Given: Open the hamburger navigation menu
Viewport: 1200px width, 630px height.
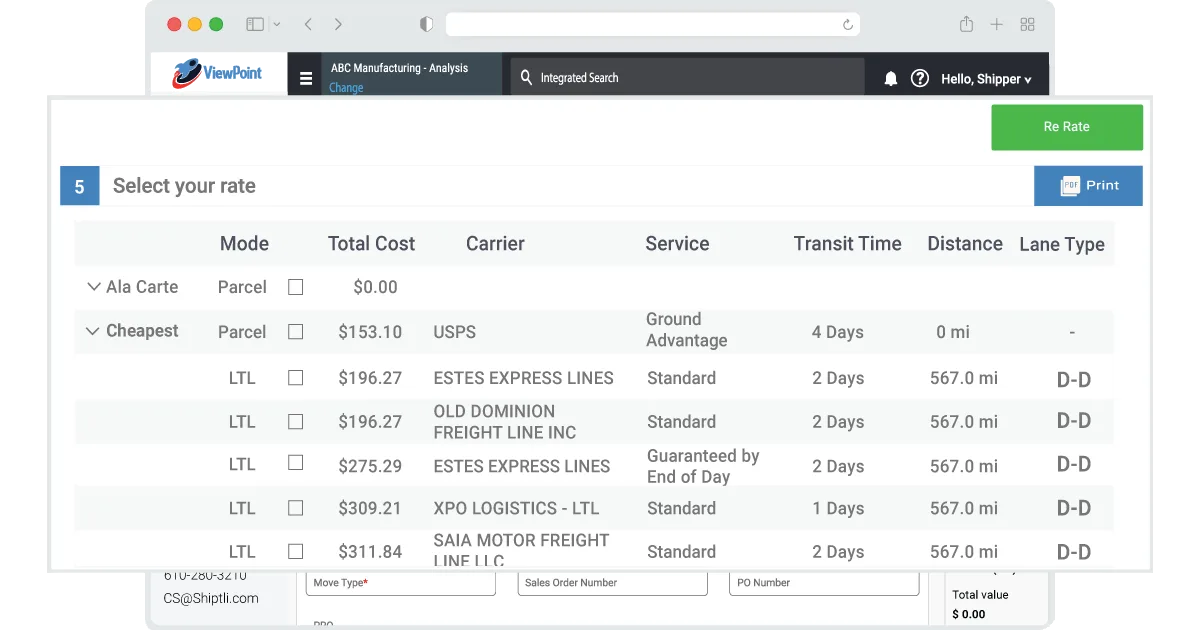Looking at the screenshot, I should 306,79.
